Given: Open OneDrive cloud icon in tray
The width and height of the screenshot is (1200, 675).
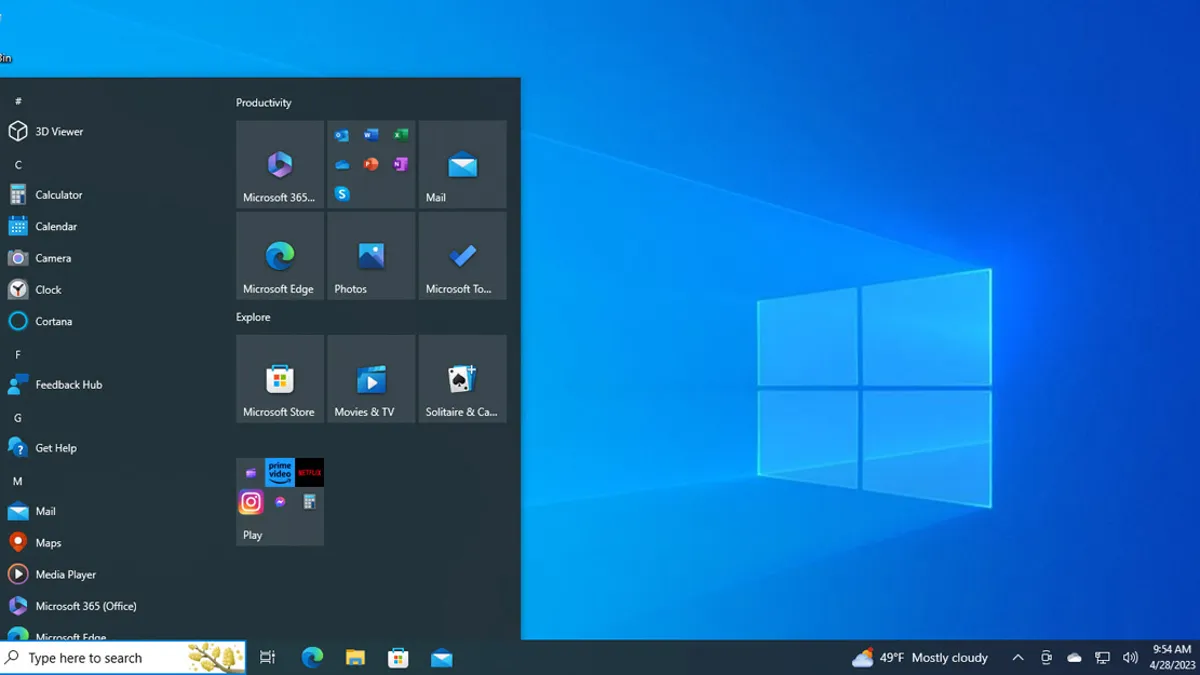Looking at the screenshot, I should (1074, 658).
